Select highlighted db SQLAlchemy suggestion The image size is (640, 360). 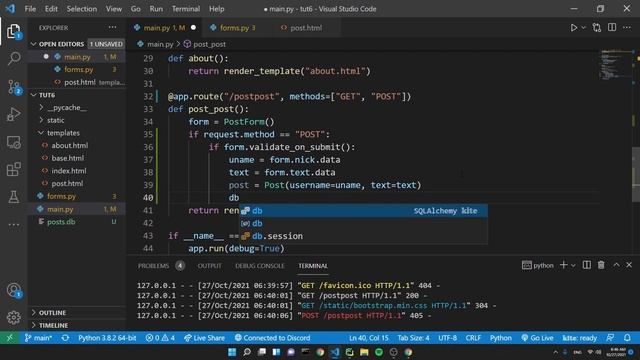click(363, 211)
